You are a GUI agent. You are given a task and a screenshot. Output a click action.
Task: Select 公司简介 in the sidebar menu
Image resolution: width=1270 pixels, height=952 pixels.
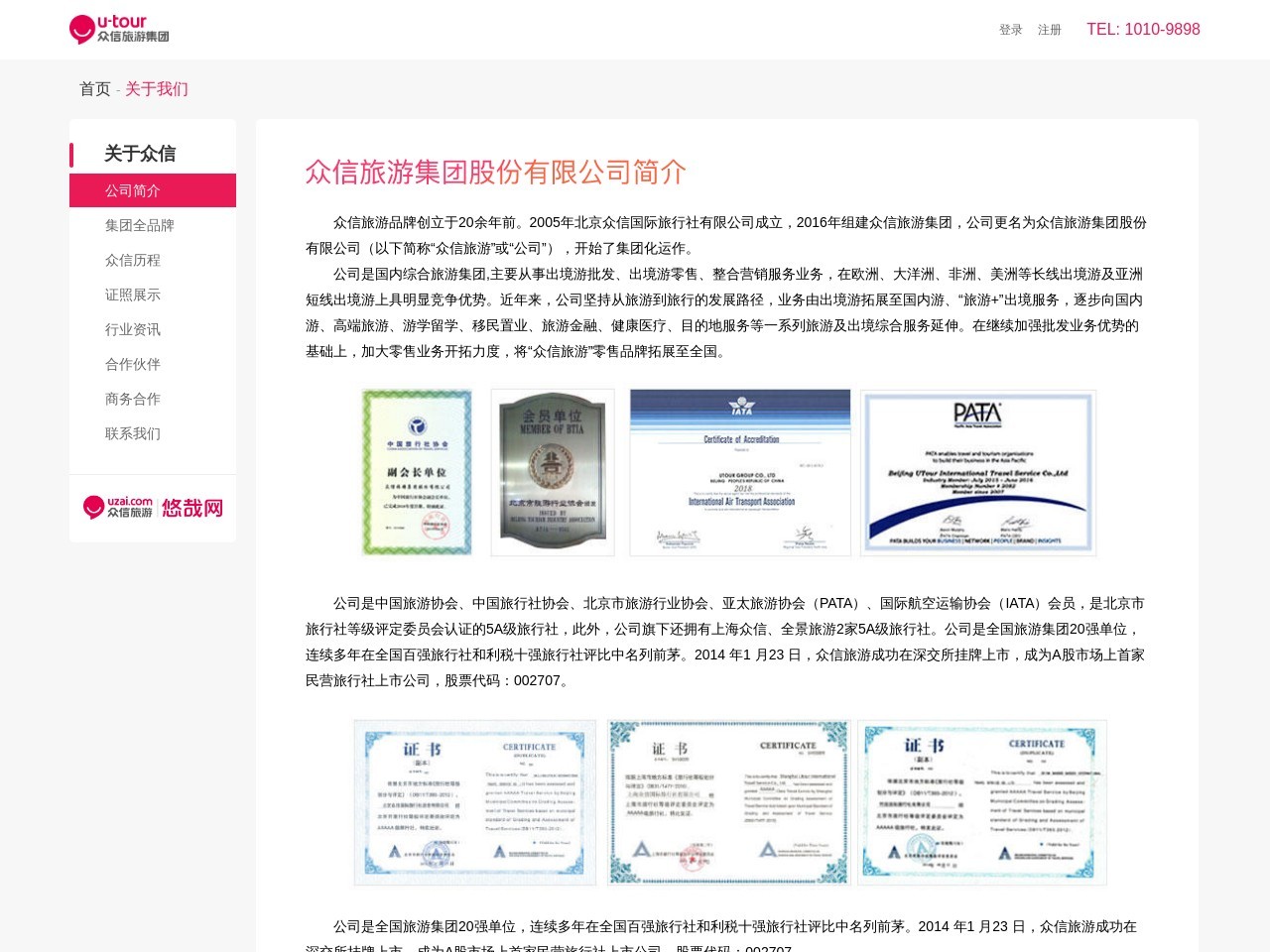click(153, 190)
